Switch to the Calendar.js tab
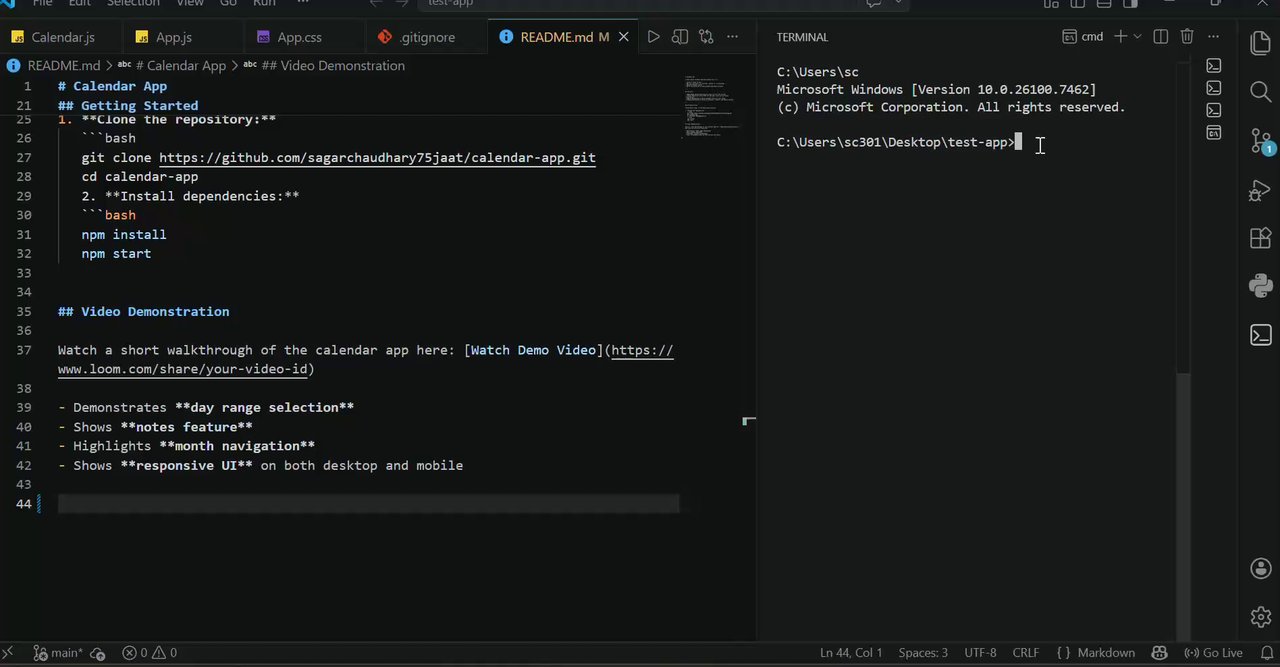Screen dimensions: 1280x667 point(62,37)
